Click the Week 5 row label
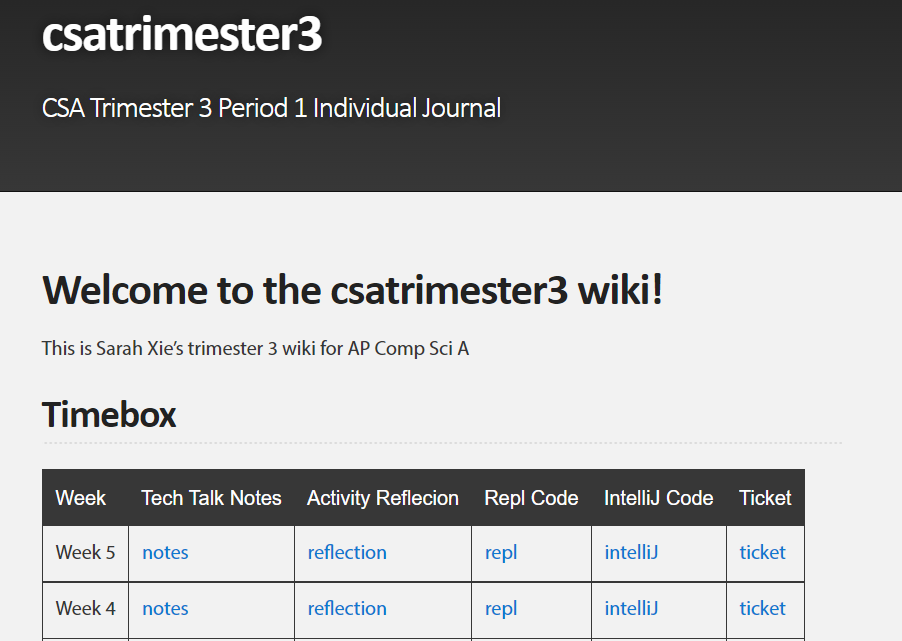The image size is (902, 641). click(85, 553)
